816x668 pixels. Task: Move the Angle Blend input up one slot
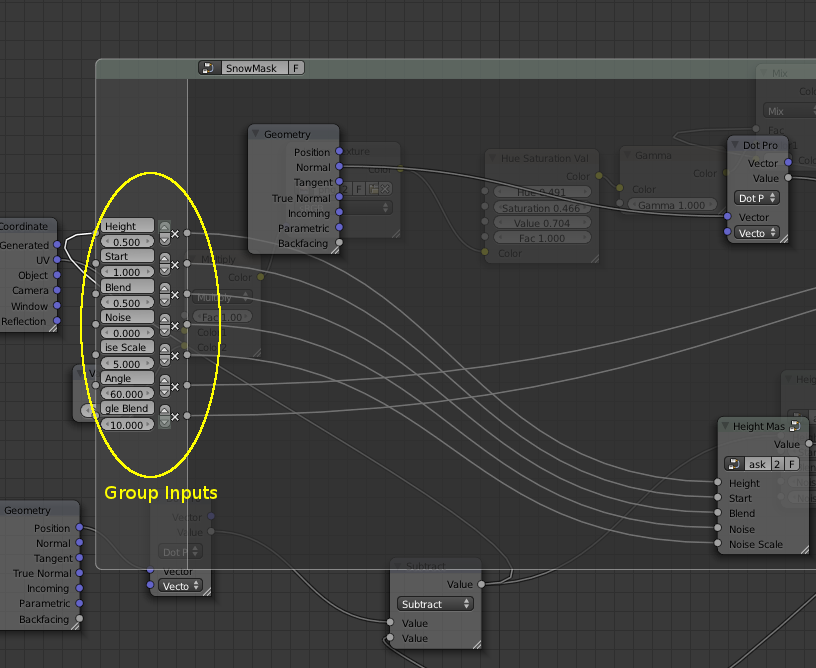tap(164, 409)
